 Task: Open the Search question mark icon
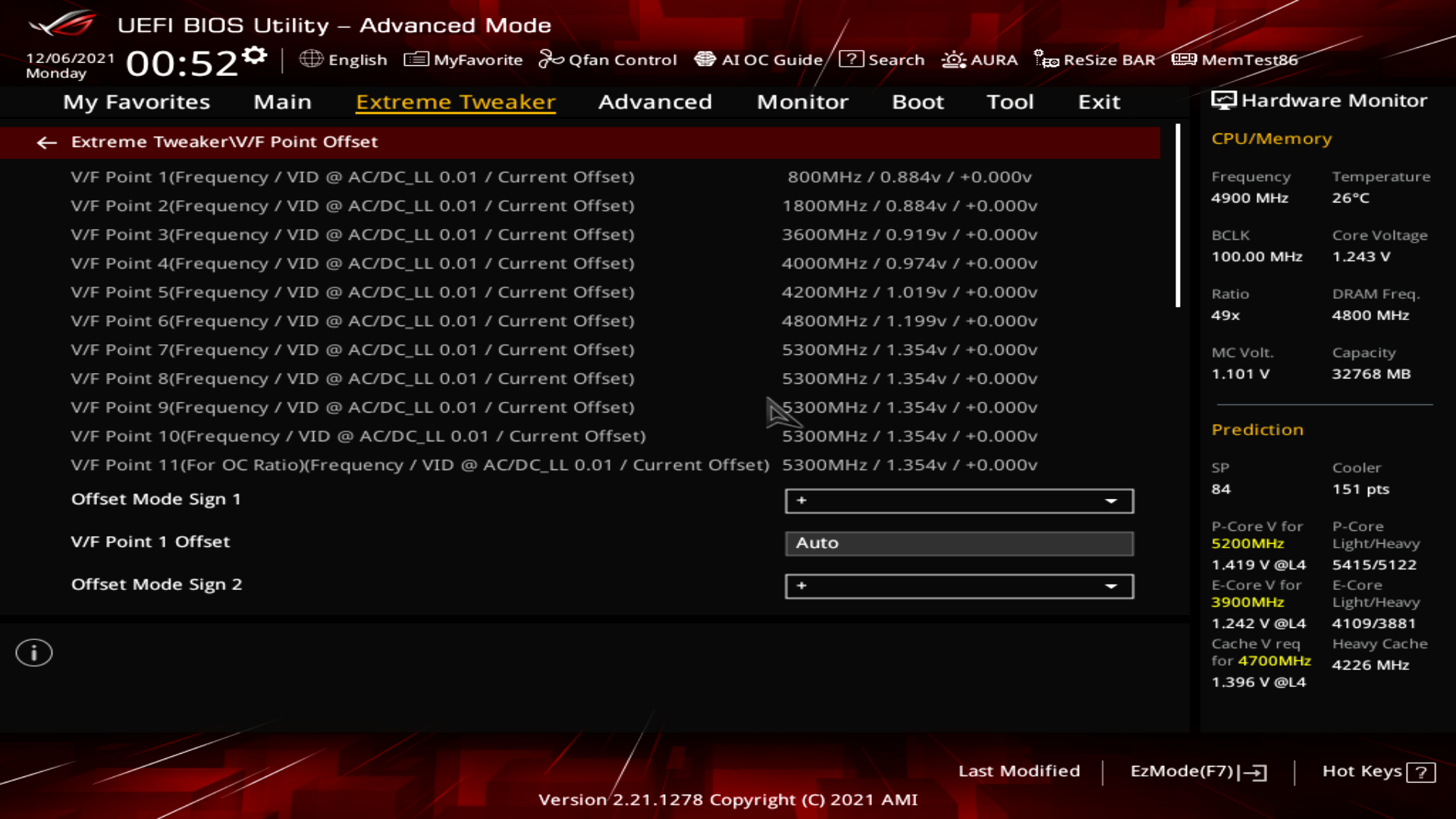pyautogui.click(x=851, y=59)
